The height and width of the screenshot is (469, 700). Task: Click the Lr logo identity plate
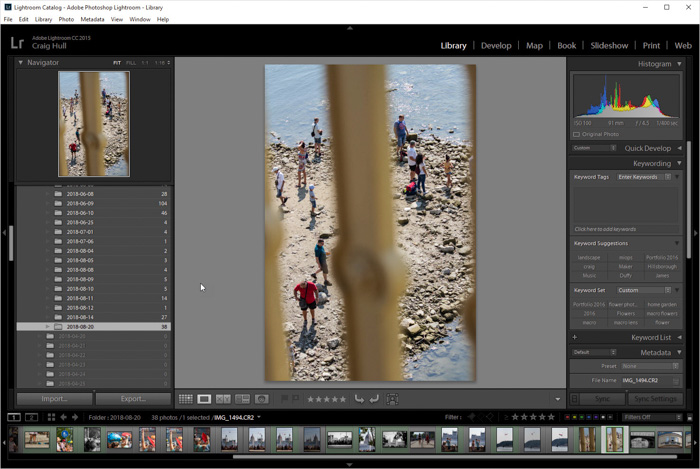tap(17, 43)
